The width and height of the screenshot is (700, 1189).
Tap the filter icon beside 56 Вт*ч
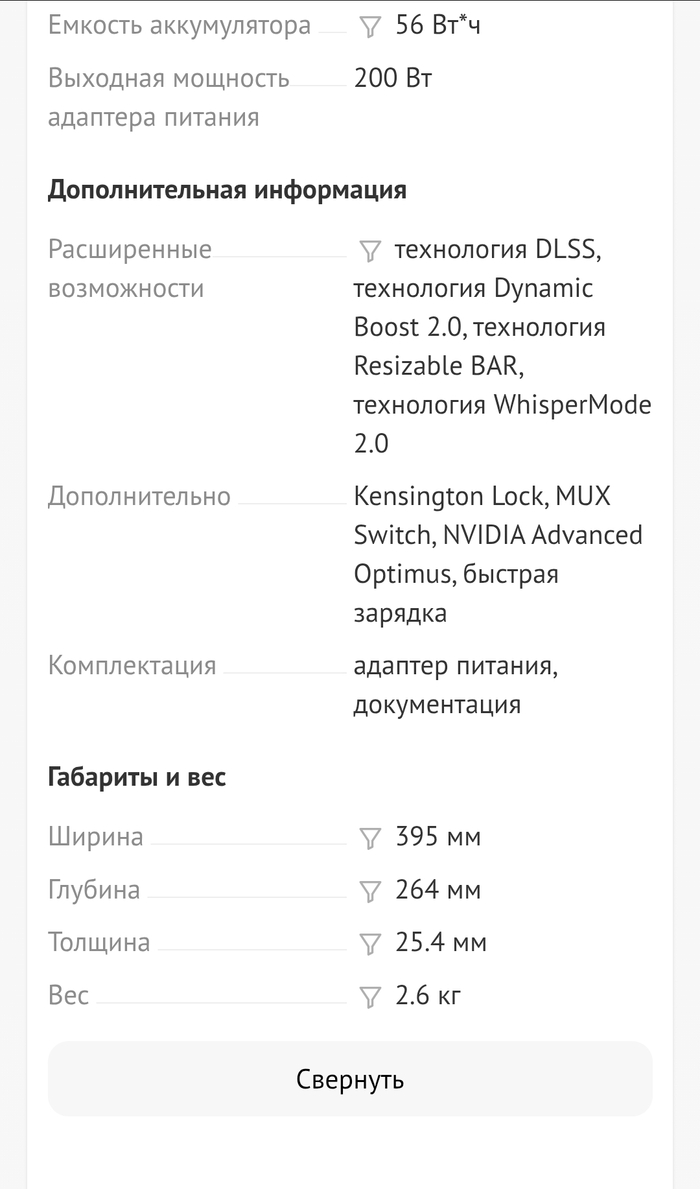370,27
